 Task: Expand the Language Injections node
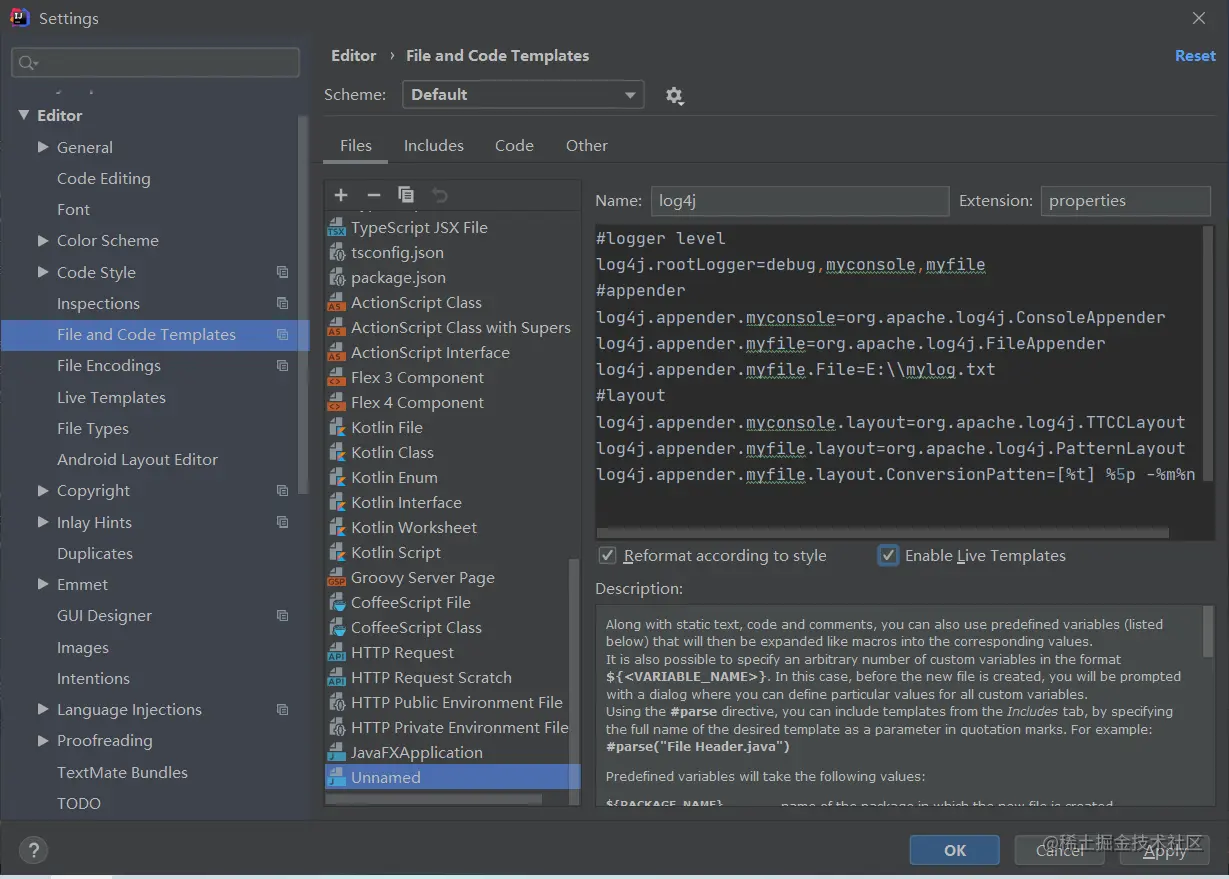(x=43, y=709)
